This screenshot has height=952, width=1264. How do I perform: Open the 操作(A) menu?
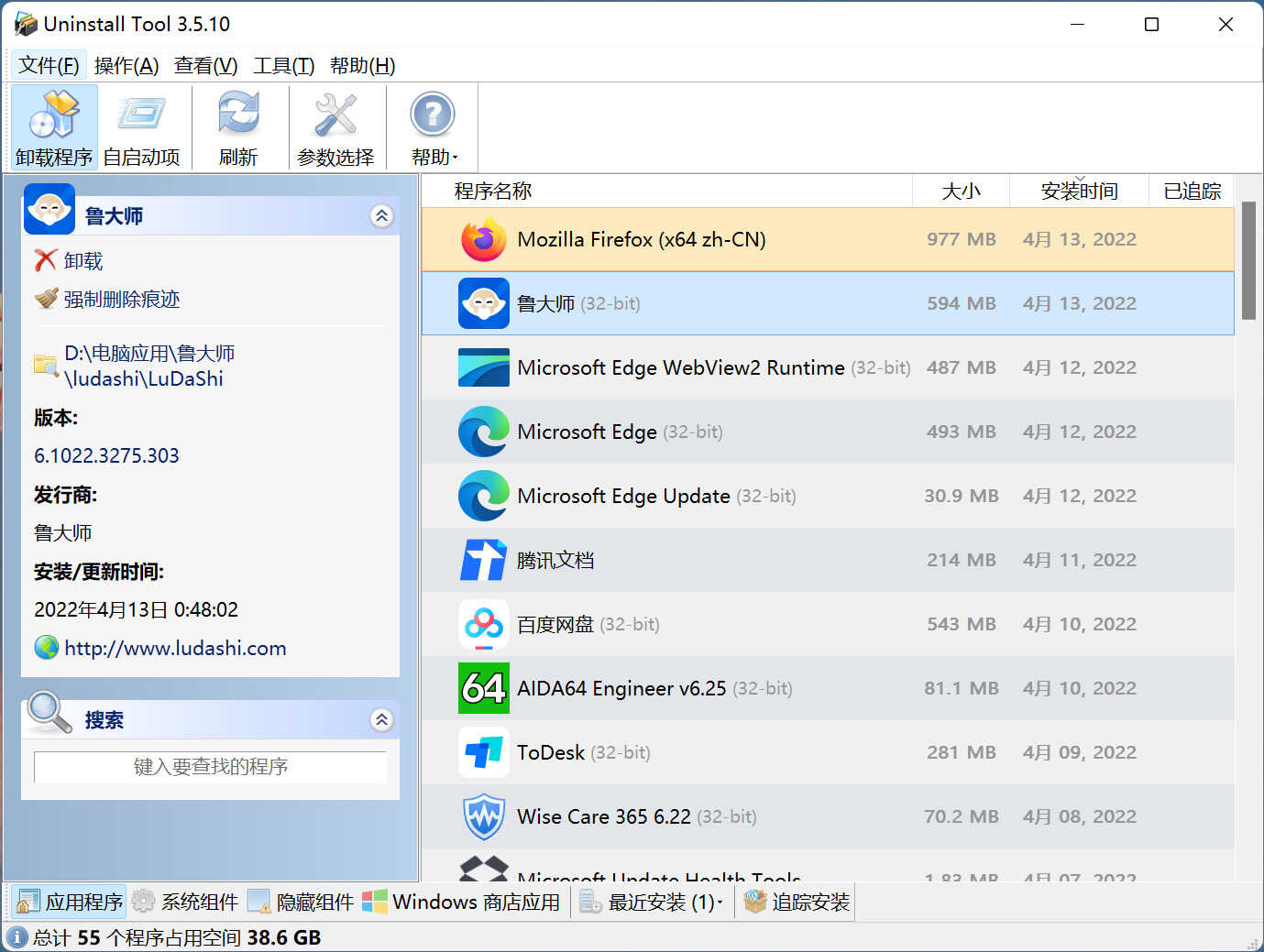tap(126, 66)
